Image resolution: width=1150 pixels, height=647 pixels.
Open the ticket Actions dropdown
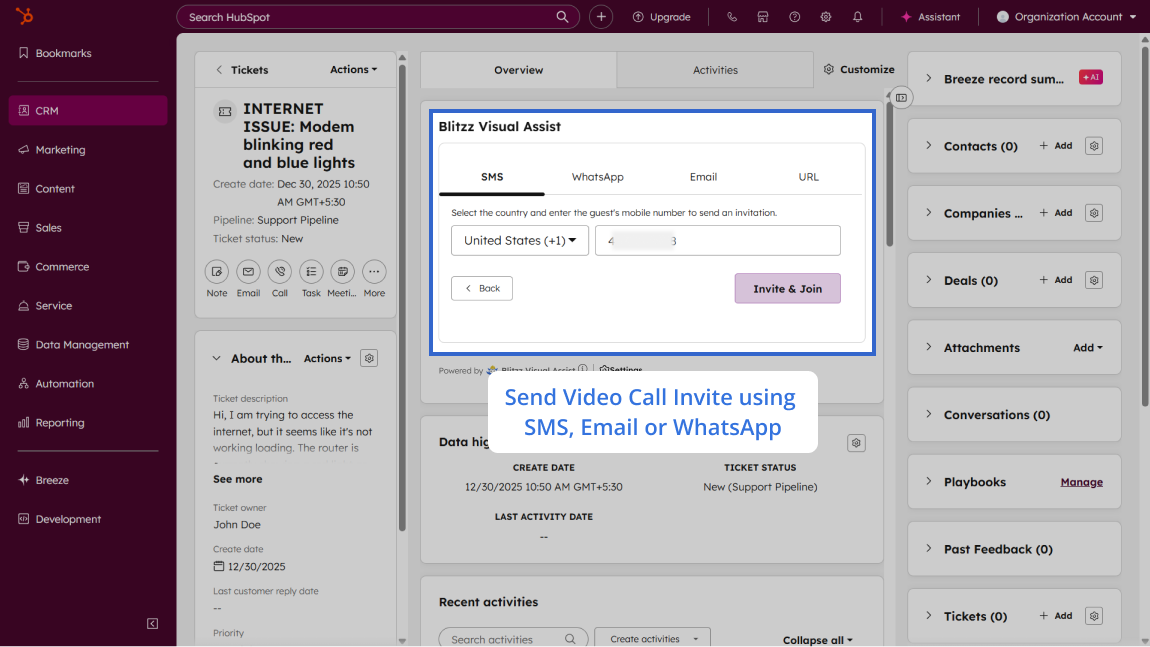[354, 70]
